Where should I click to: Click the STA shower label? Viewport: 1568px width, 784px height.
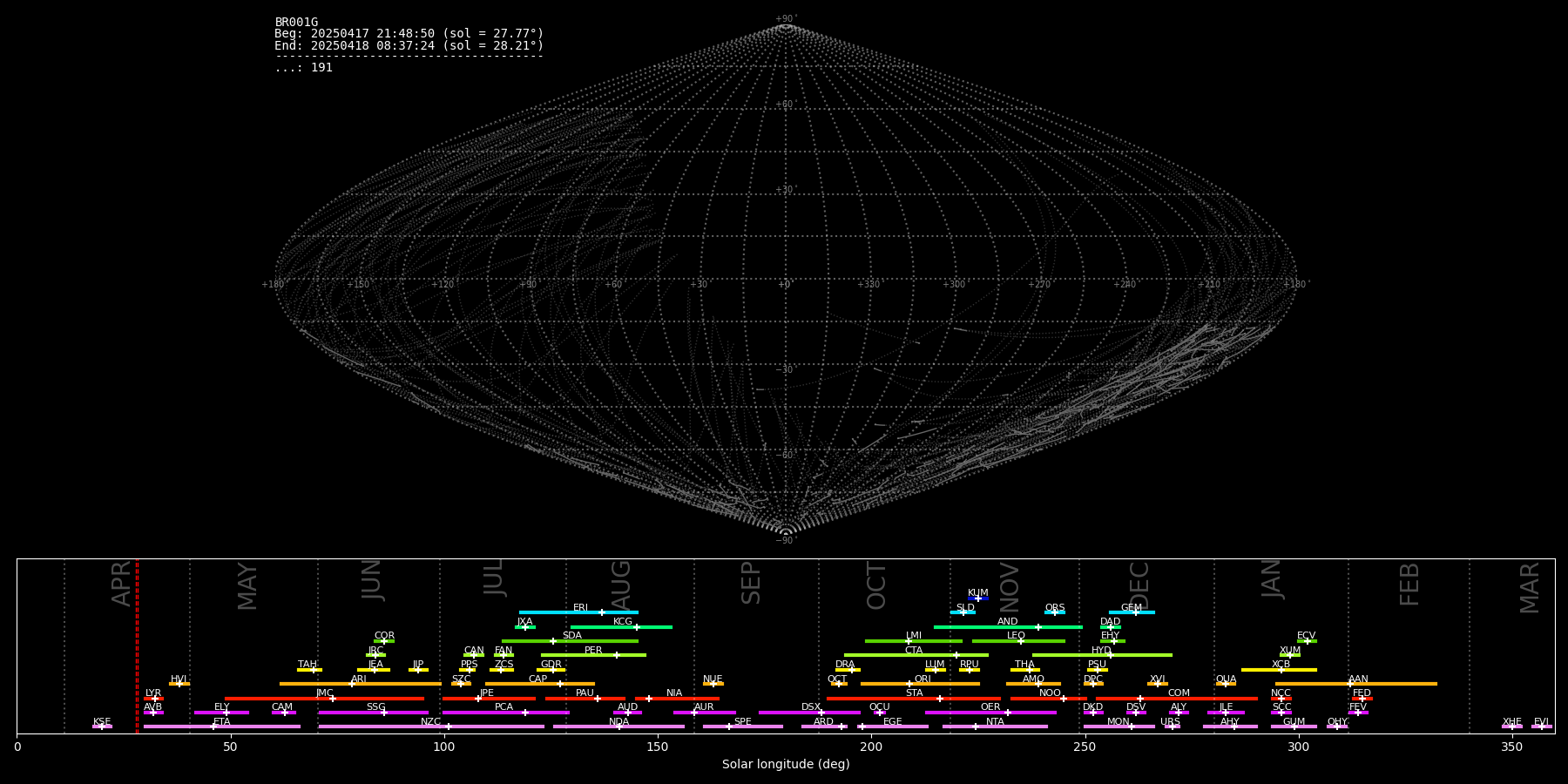coord(914,693)
